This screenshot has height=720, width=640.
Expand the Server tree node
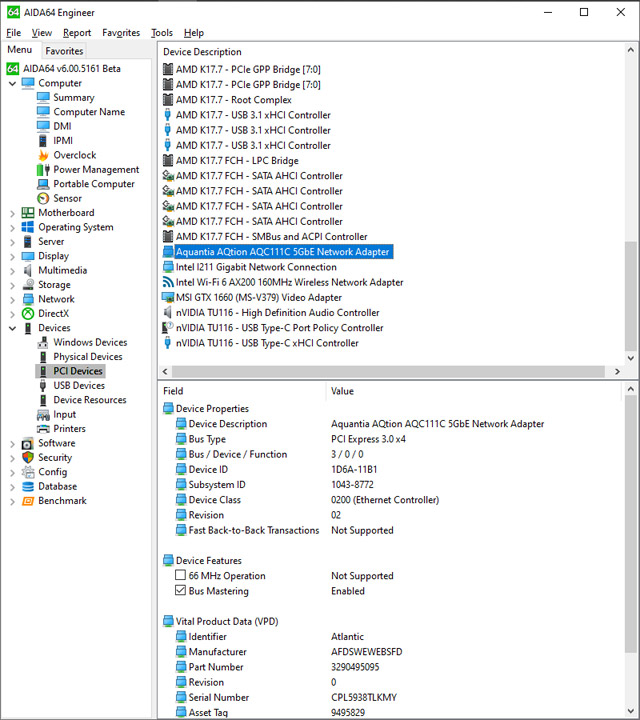tap(12, 242)
